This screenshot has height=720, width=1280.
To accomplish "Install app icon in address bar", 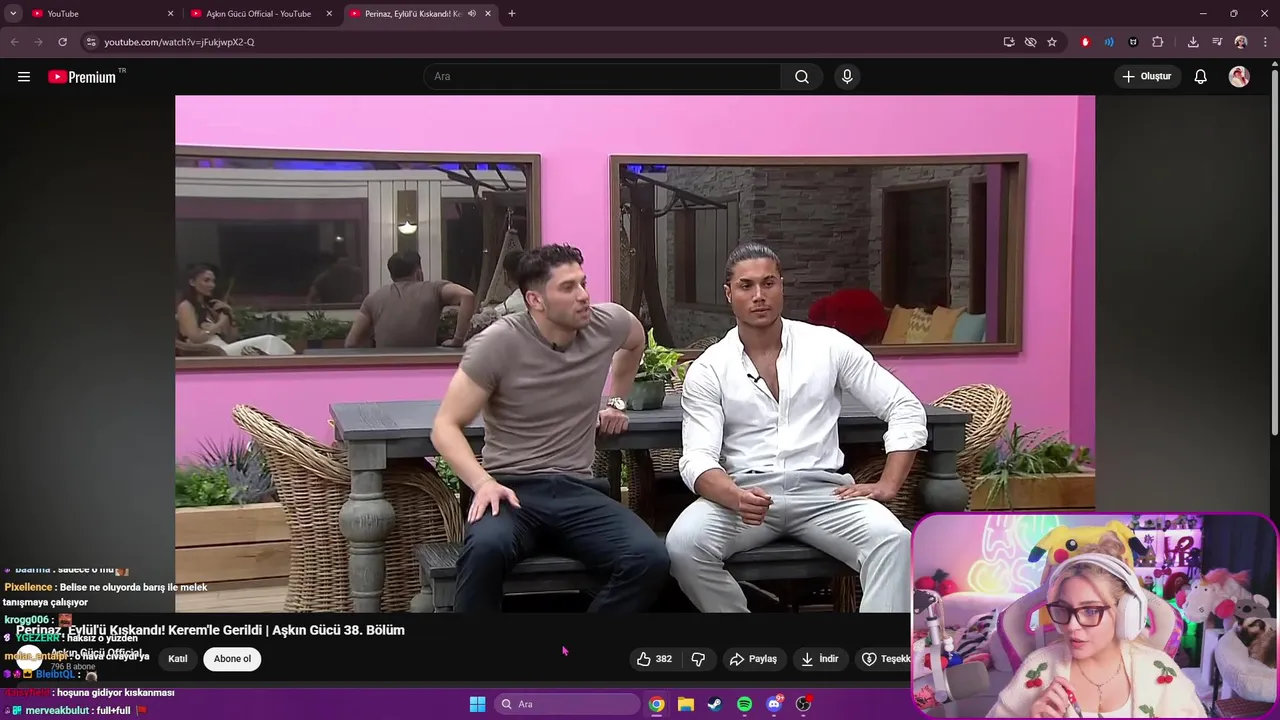I will click(x=1009, y=42).
